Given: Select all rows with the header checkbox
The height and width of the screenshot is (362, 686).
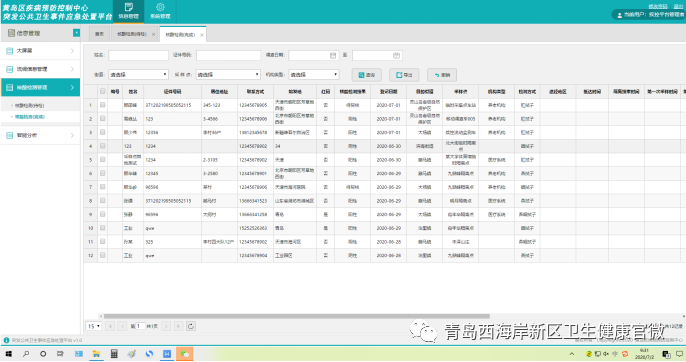Looking at the screenshot, I should click(102, 91).
